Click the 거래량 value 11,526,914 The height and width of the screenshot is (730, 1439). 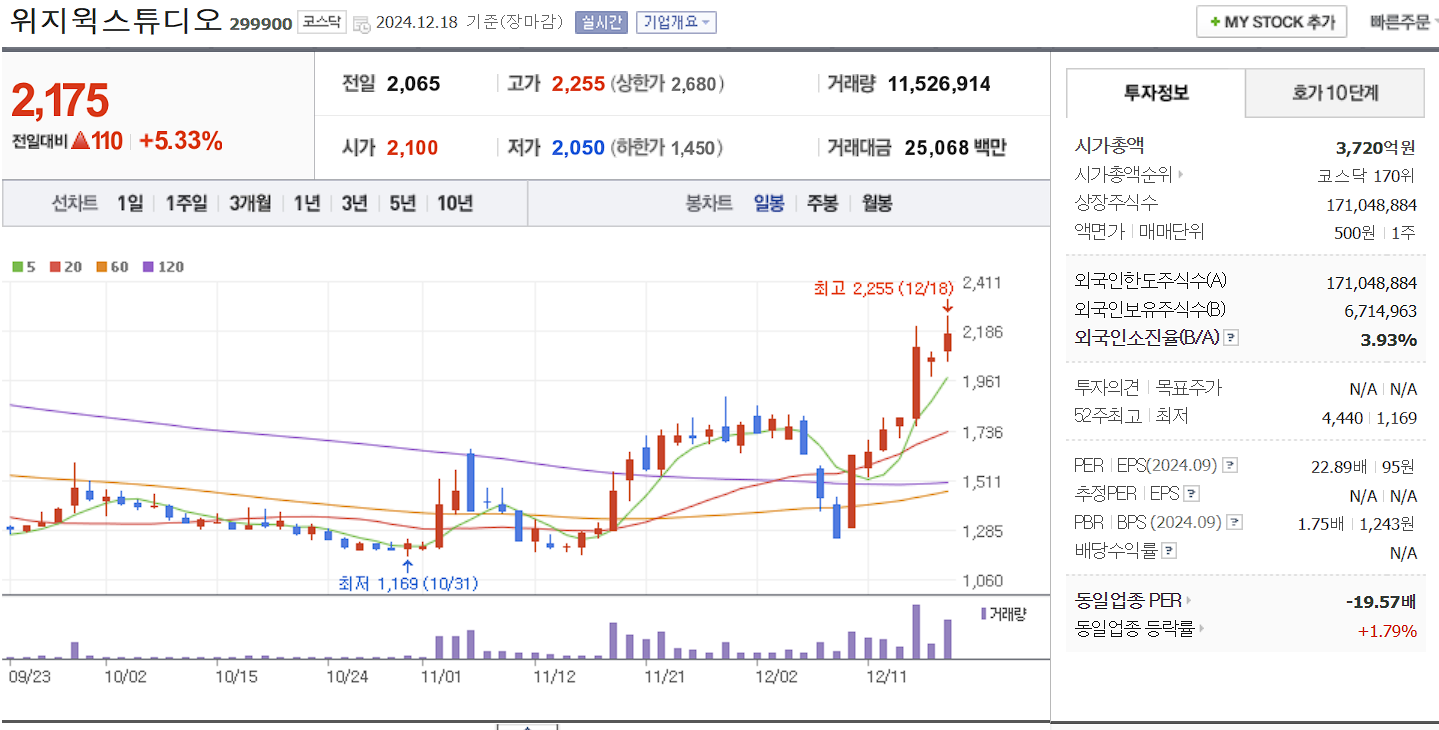tap(939, 84)
